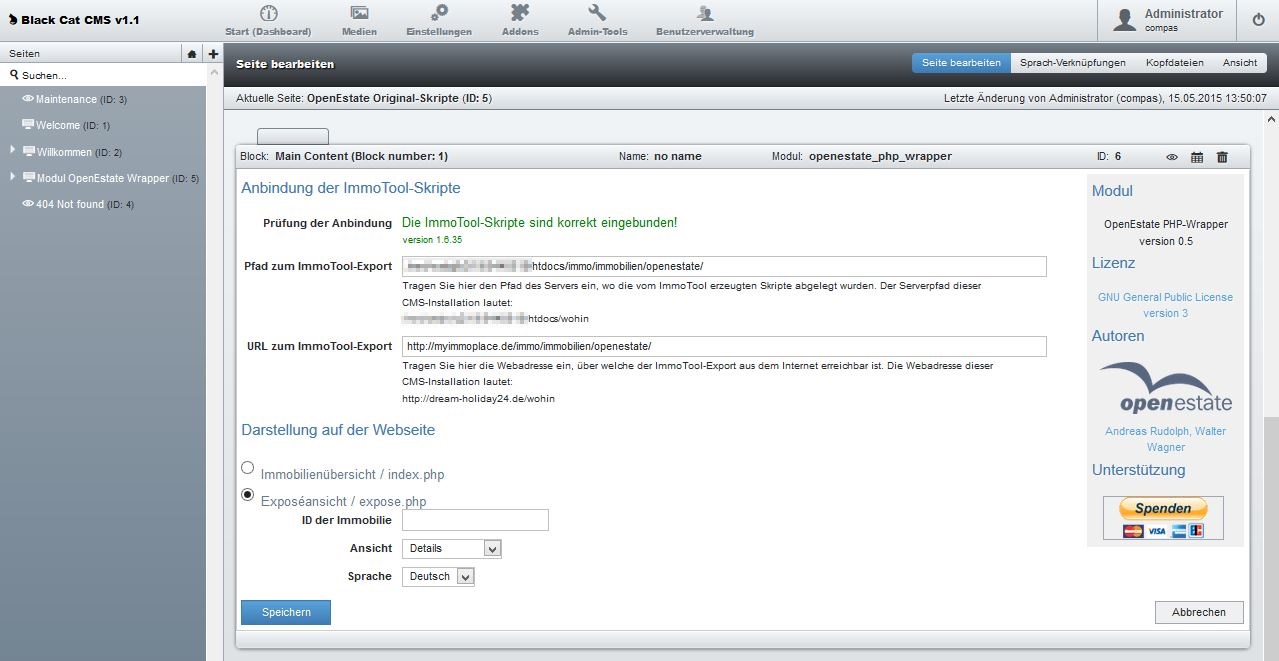
Task: Open Benutzerverwaltung user management
Action: coord(705,21)
